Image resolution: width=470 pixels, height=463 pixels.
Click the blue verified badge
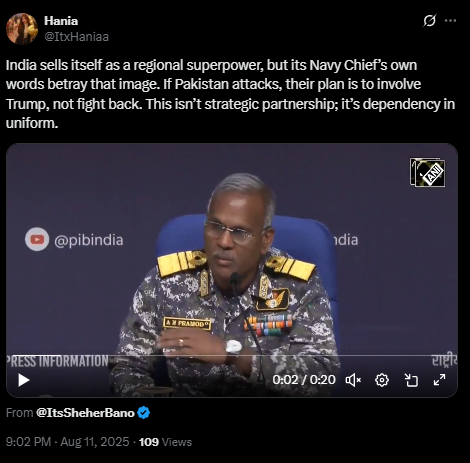(144, 413)
